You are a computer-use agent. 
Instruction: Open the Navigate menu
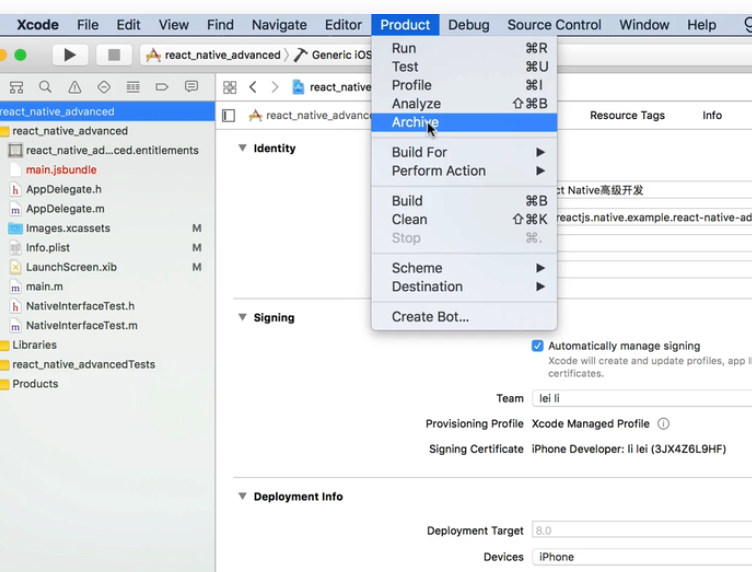click(279, 25)
